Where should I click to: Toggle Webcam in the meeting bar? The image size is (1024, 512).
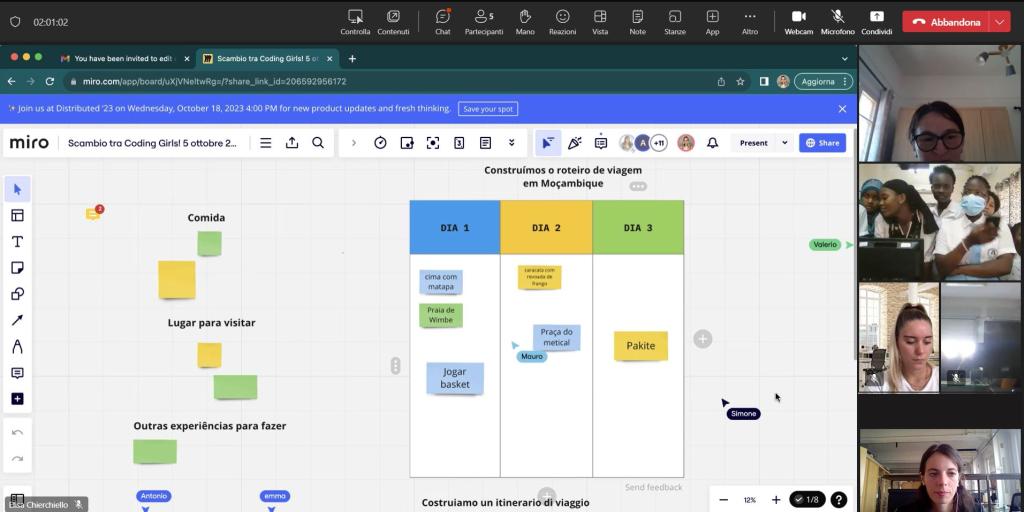click(799, 22)
